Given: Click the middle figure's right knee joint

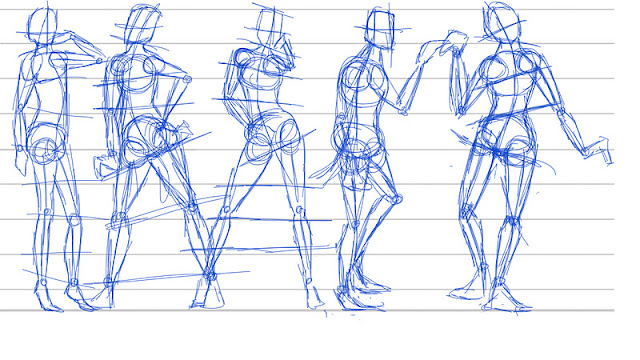Looking at the screenshot, I should [300, 210].
